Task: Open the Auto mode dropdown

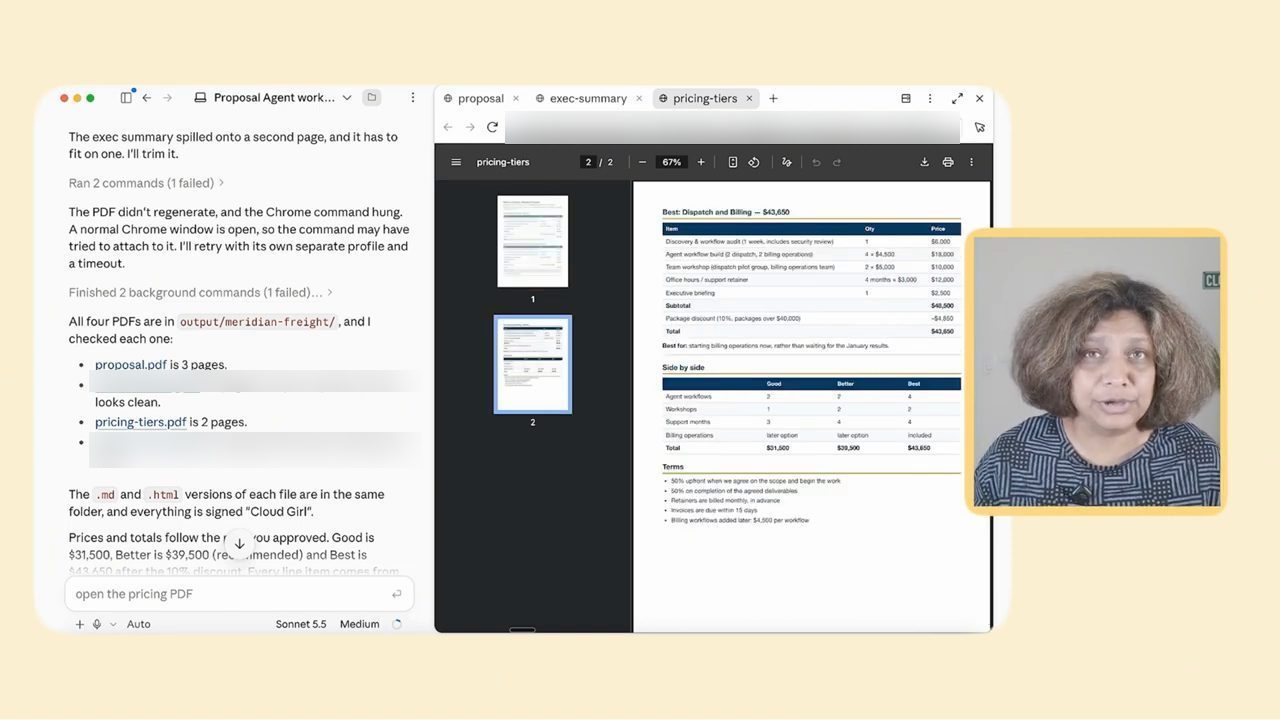Action: coord(139,624)
